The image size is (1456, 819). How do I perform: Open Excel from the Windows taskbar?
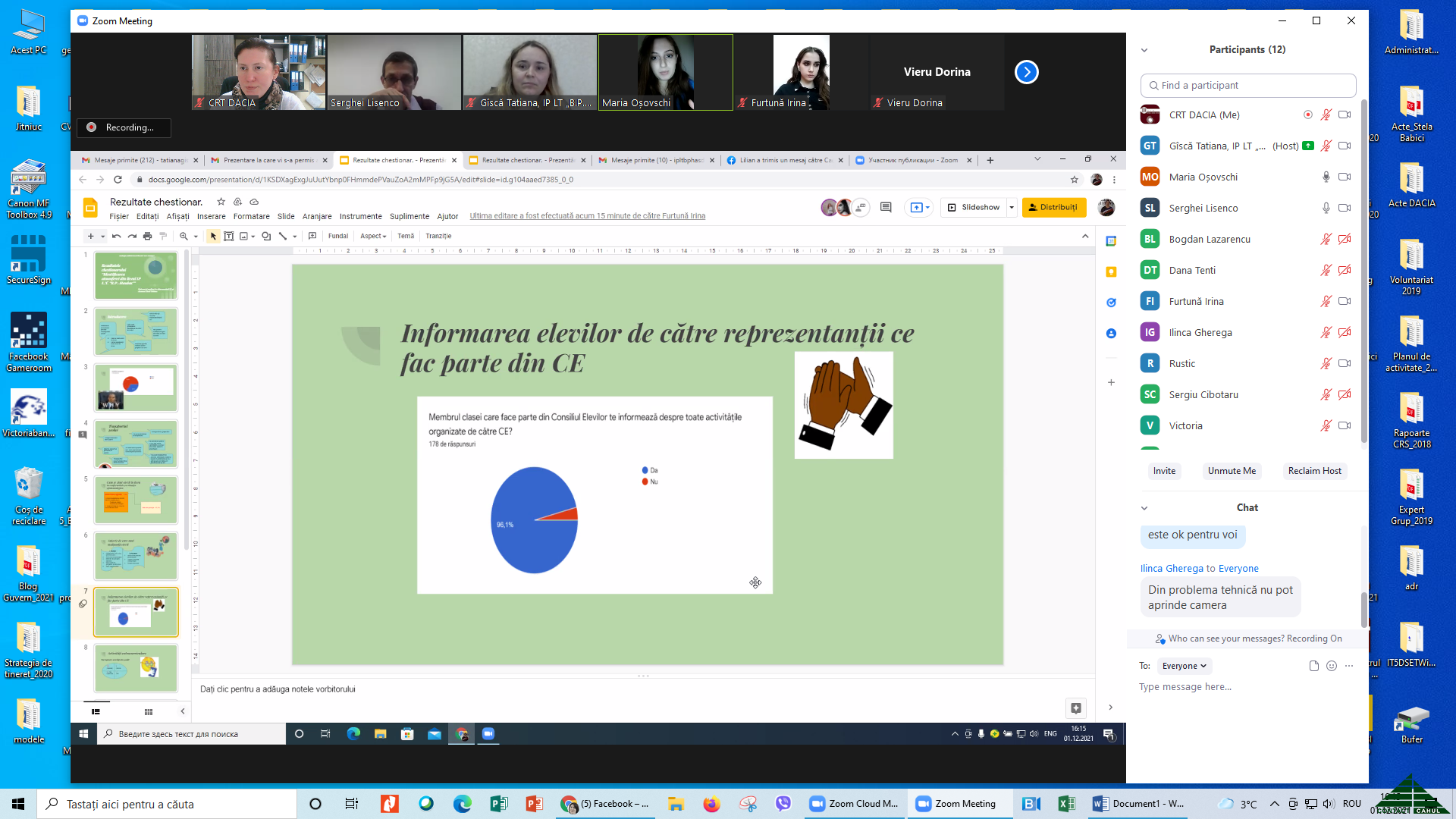click(x=1066, y=804)
